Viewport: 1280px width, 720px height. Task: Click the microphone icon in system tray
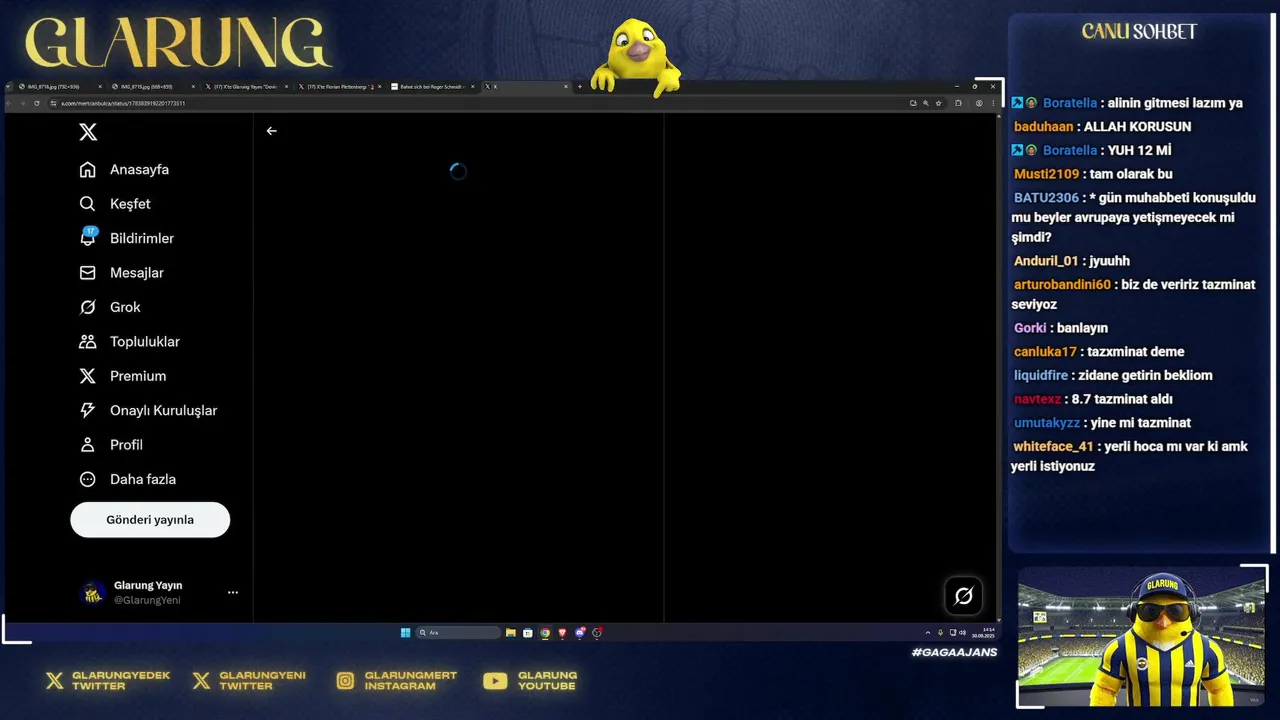(x=940, y=632)
